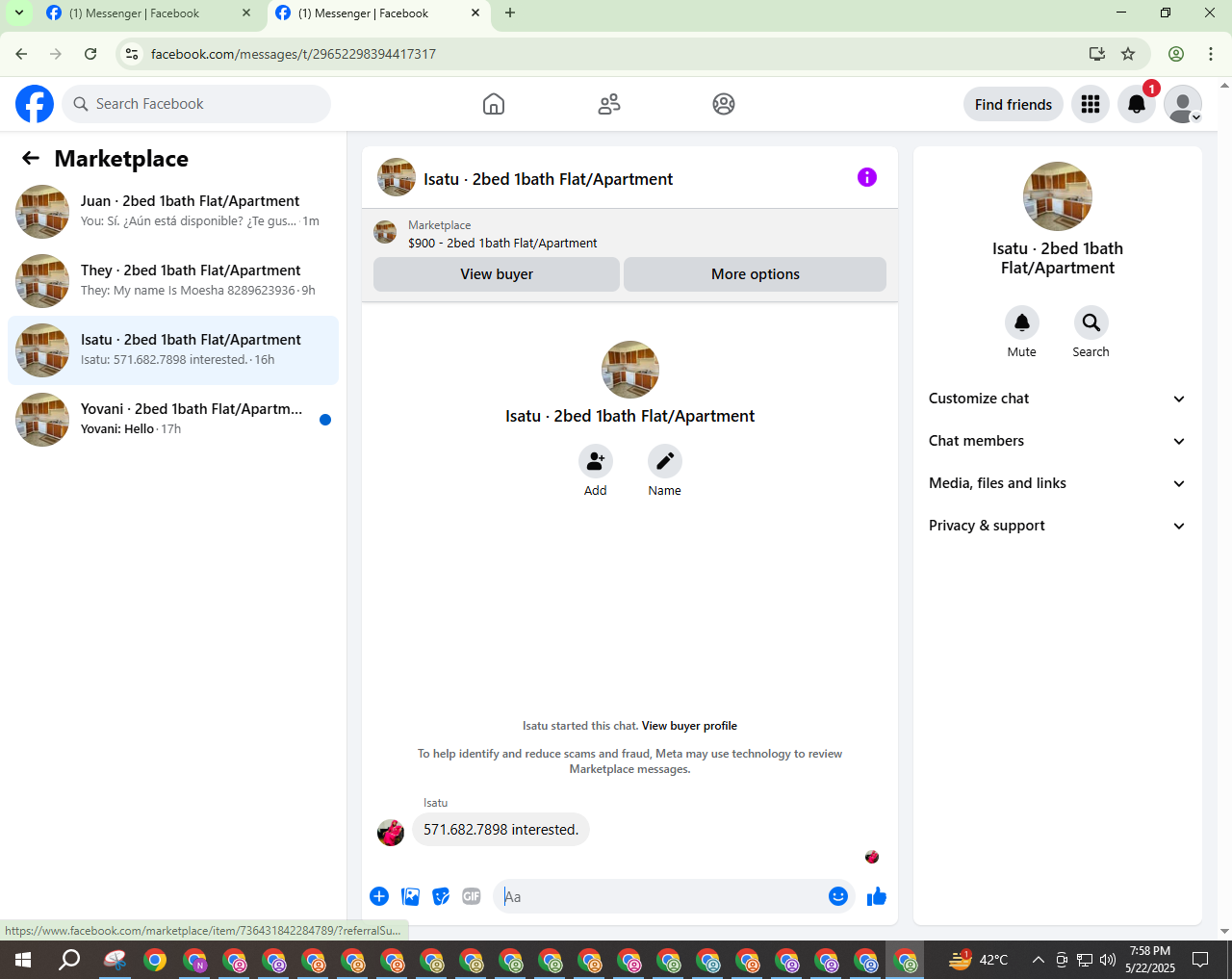This screenshot has height=979, width=1232.
Task: Open Windows taskbar search
Action: pos(69,960)
